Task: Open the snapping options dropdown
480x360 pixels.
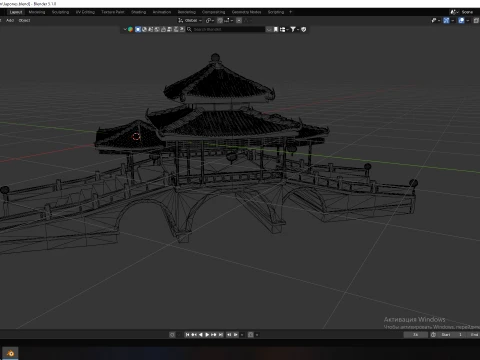Action: coord(229,20)
